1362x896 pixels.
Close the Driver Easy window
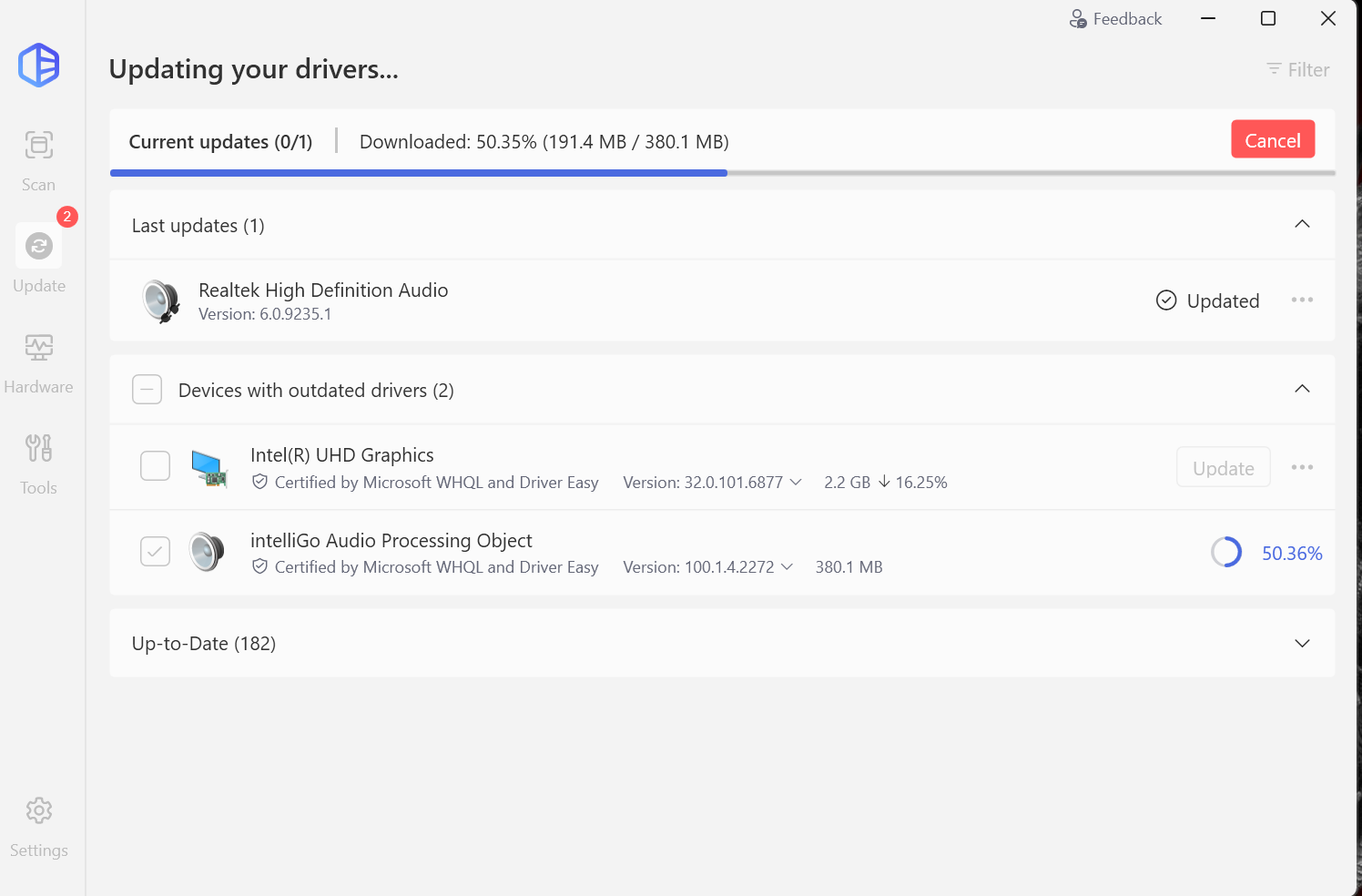(x=1328, y=18)
